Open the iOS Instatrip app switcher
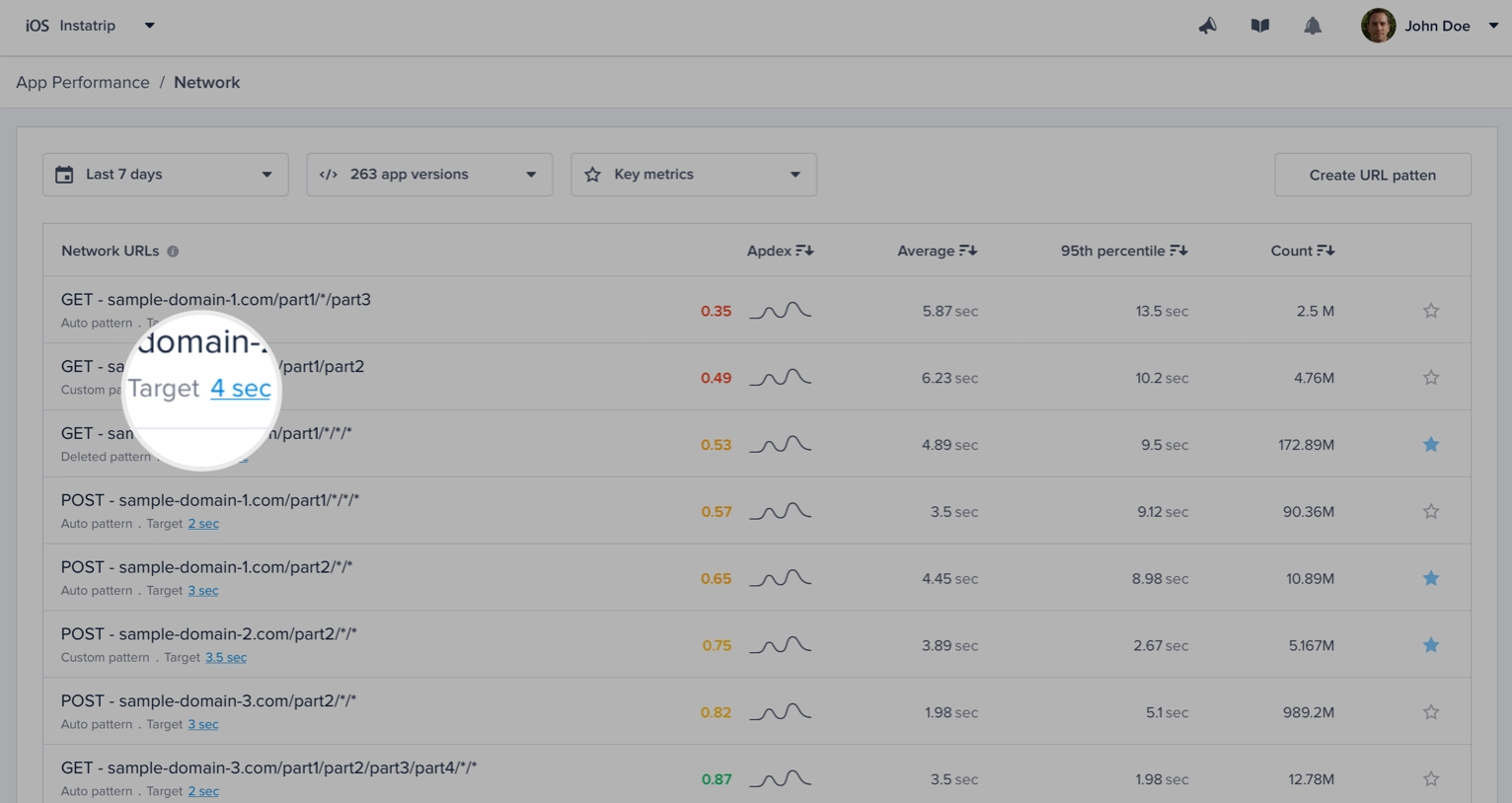 point(90,26)
